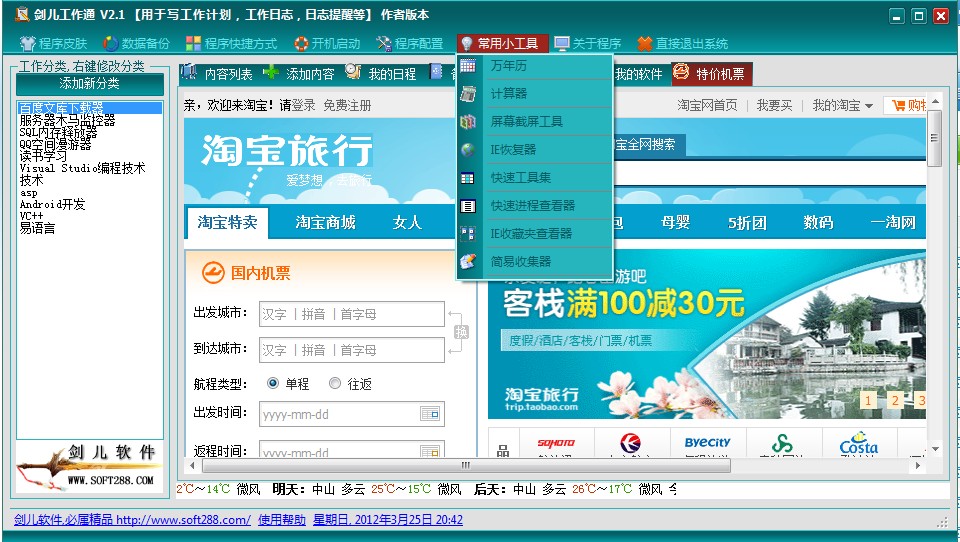Click the date and time status link
Viewport: 960px width, 542px height.
(388, 520)
